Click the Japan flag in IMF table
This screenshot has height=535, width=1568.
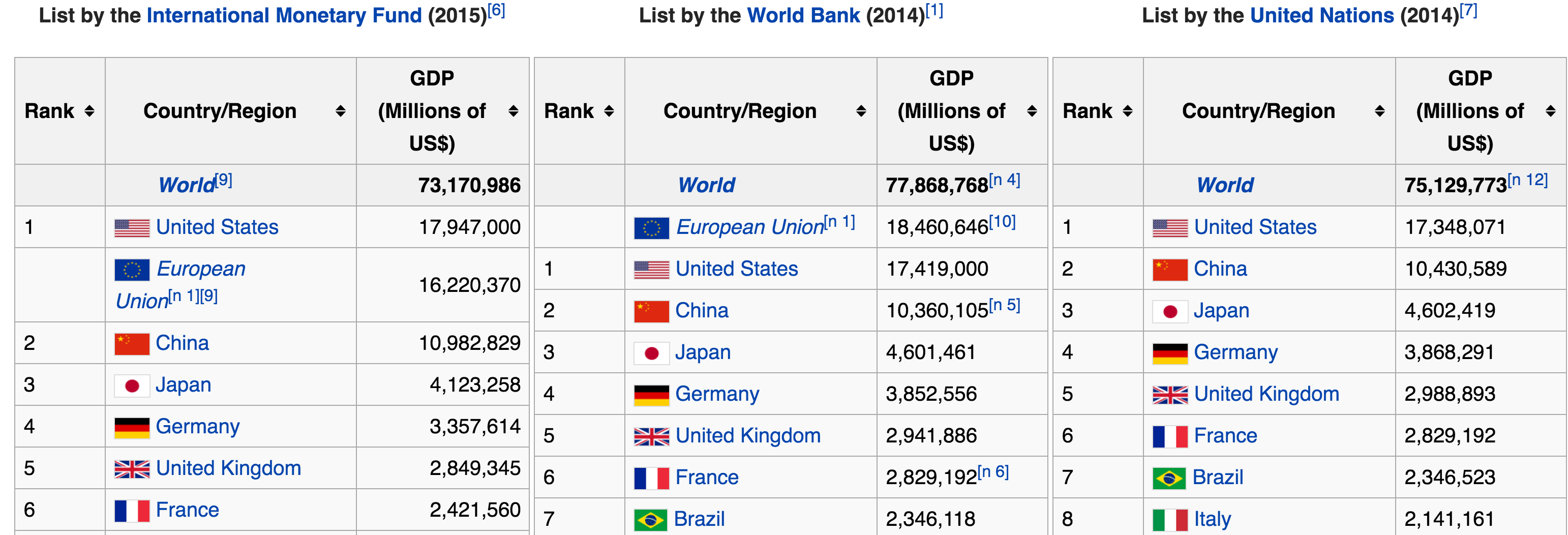click(132, 386)
